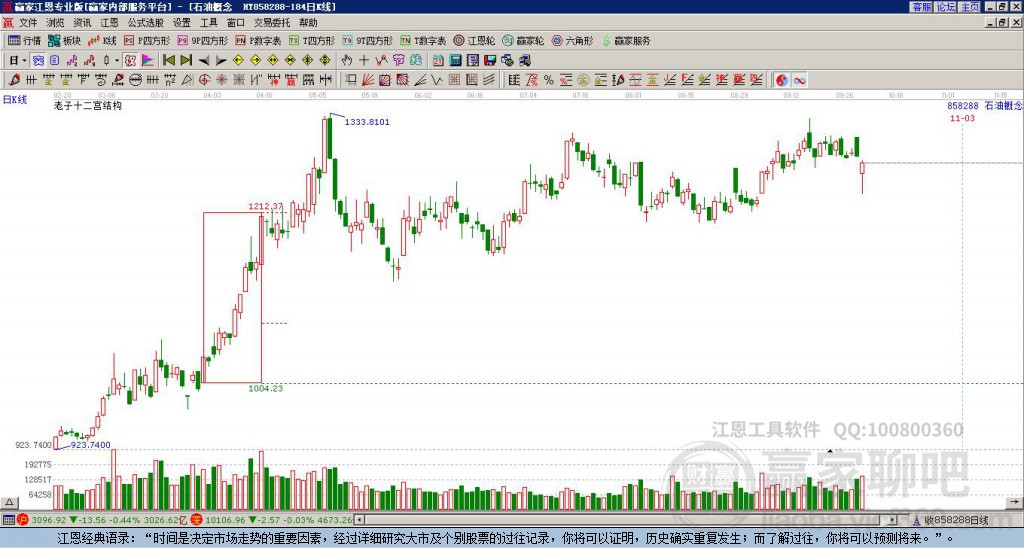Open the 公式选股 menu

tap(145, 23)
